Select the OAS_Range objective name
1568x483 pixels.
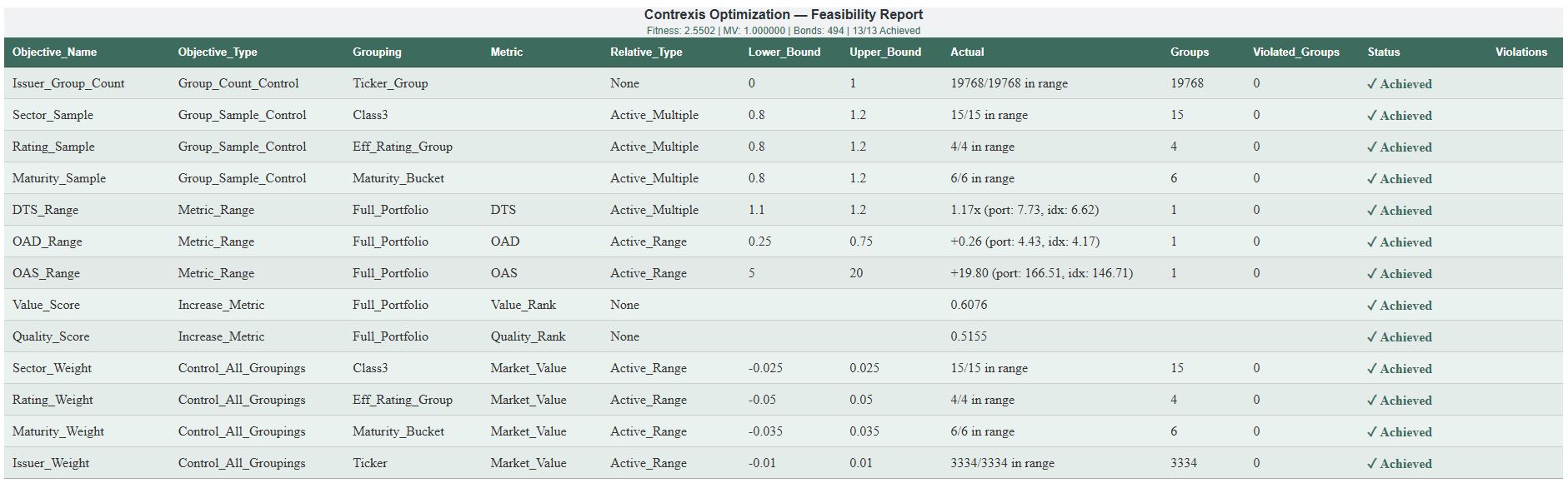[46, 273]
